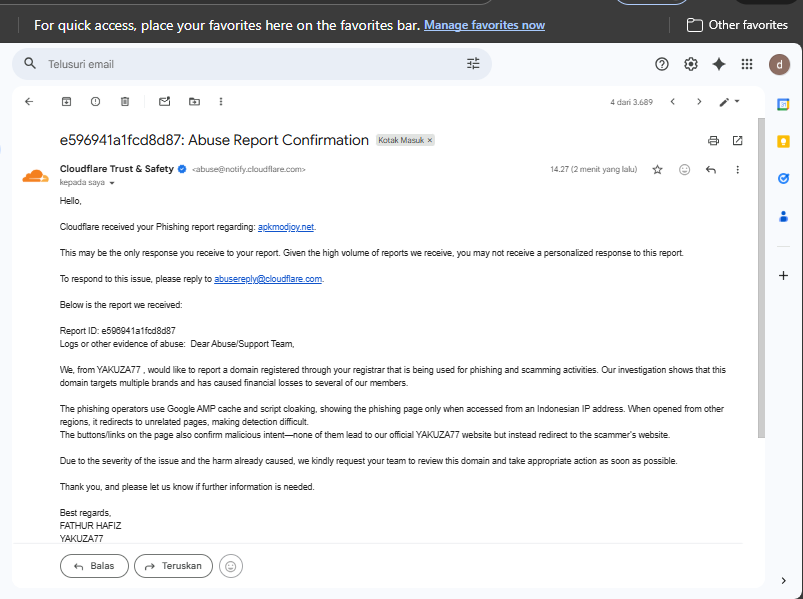803x599 pixels.
Task: Open message options three-dot menu
Action: (x=737, y=169)
